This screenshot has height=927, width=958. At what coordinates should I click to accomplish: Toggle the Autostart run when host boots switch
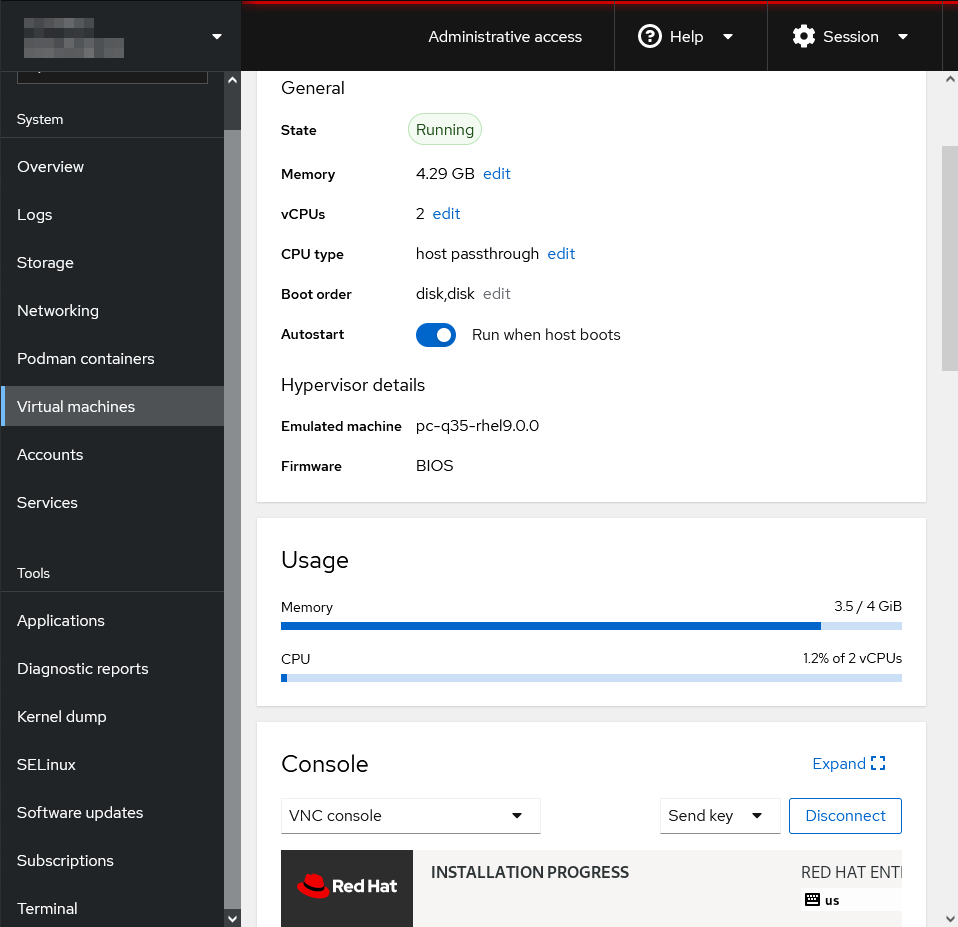coord(436,335)
